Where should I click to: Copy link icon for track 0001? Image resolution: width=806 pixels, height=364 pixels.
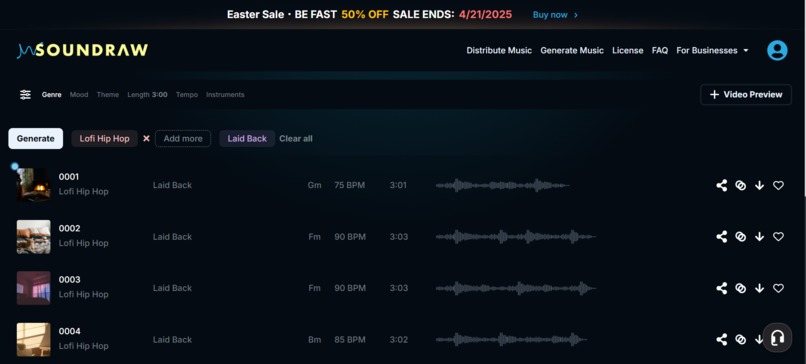[740, 185]
